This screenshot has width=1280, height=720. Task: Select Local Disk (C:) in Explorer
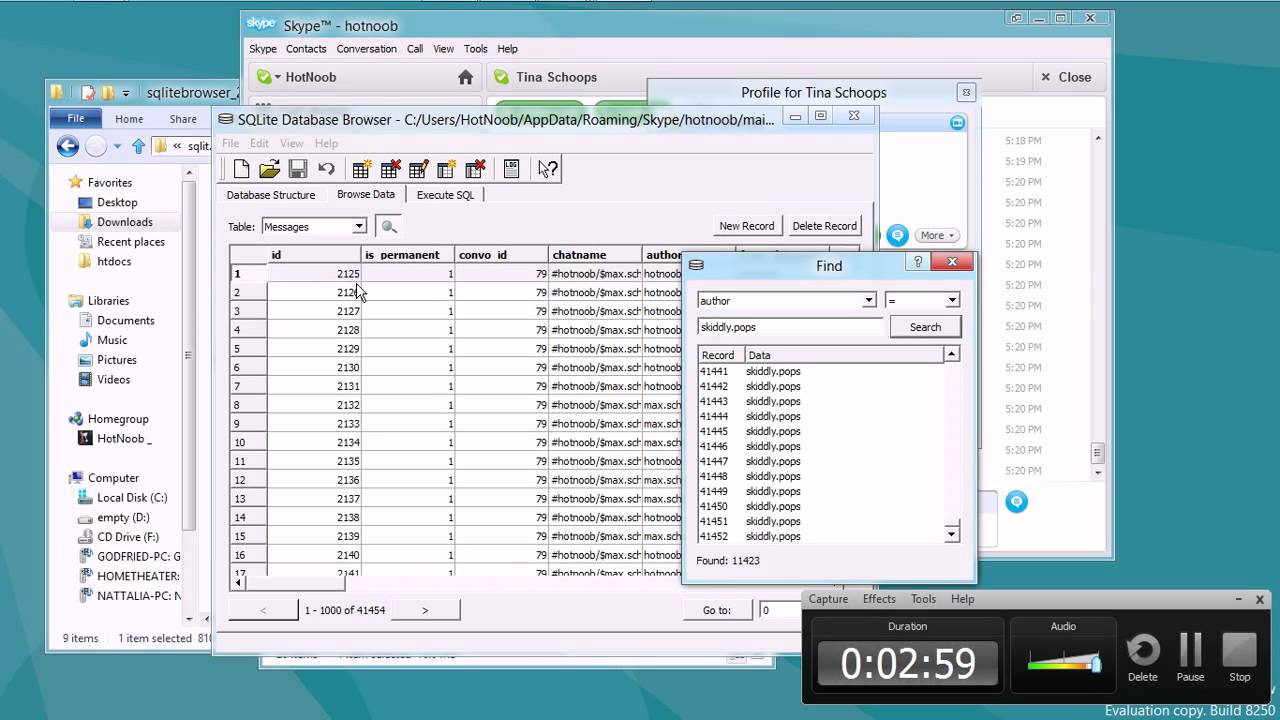(x=131, y=498)
